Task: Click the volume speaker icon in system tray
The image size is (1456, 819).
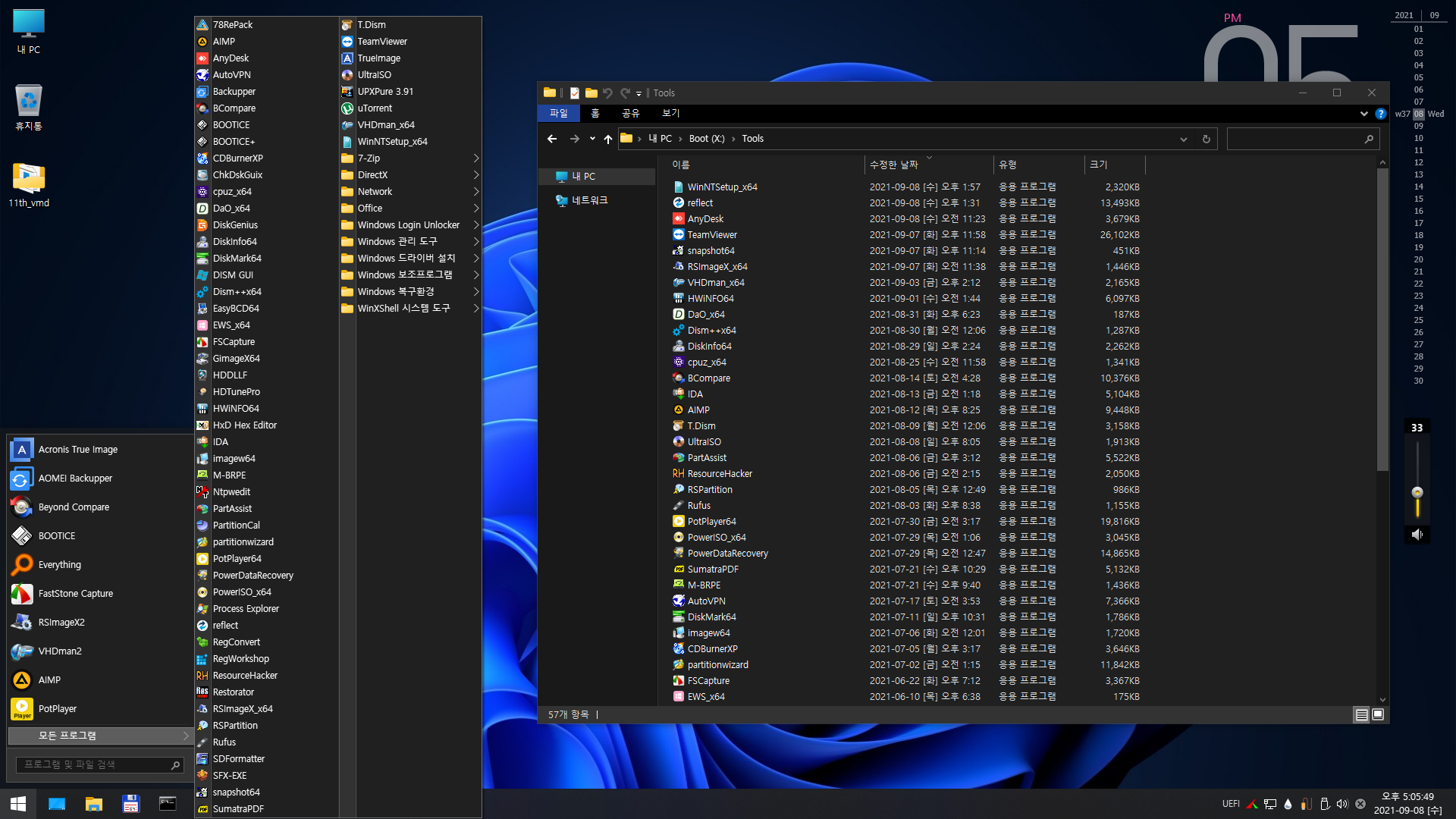Action: (x=1342, y=804)
